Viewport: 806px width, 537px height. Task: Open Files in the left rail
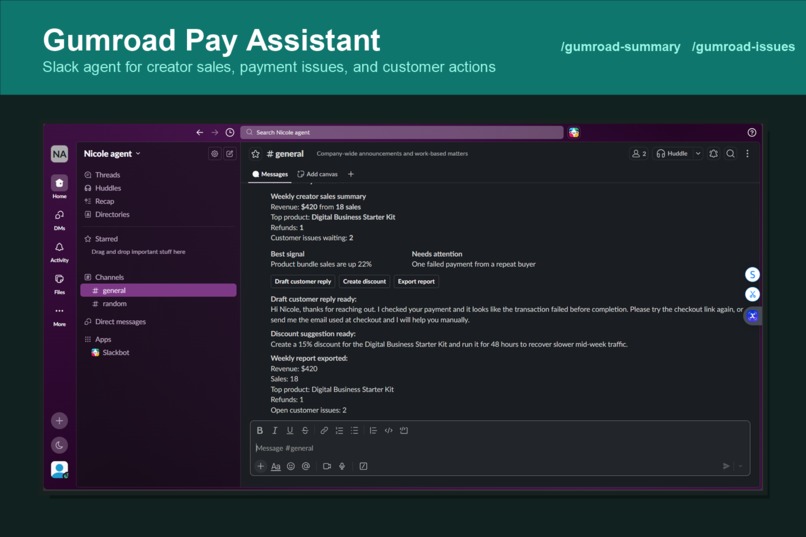tap(59, 284)
